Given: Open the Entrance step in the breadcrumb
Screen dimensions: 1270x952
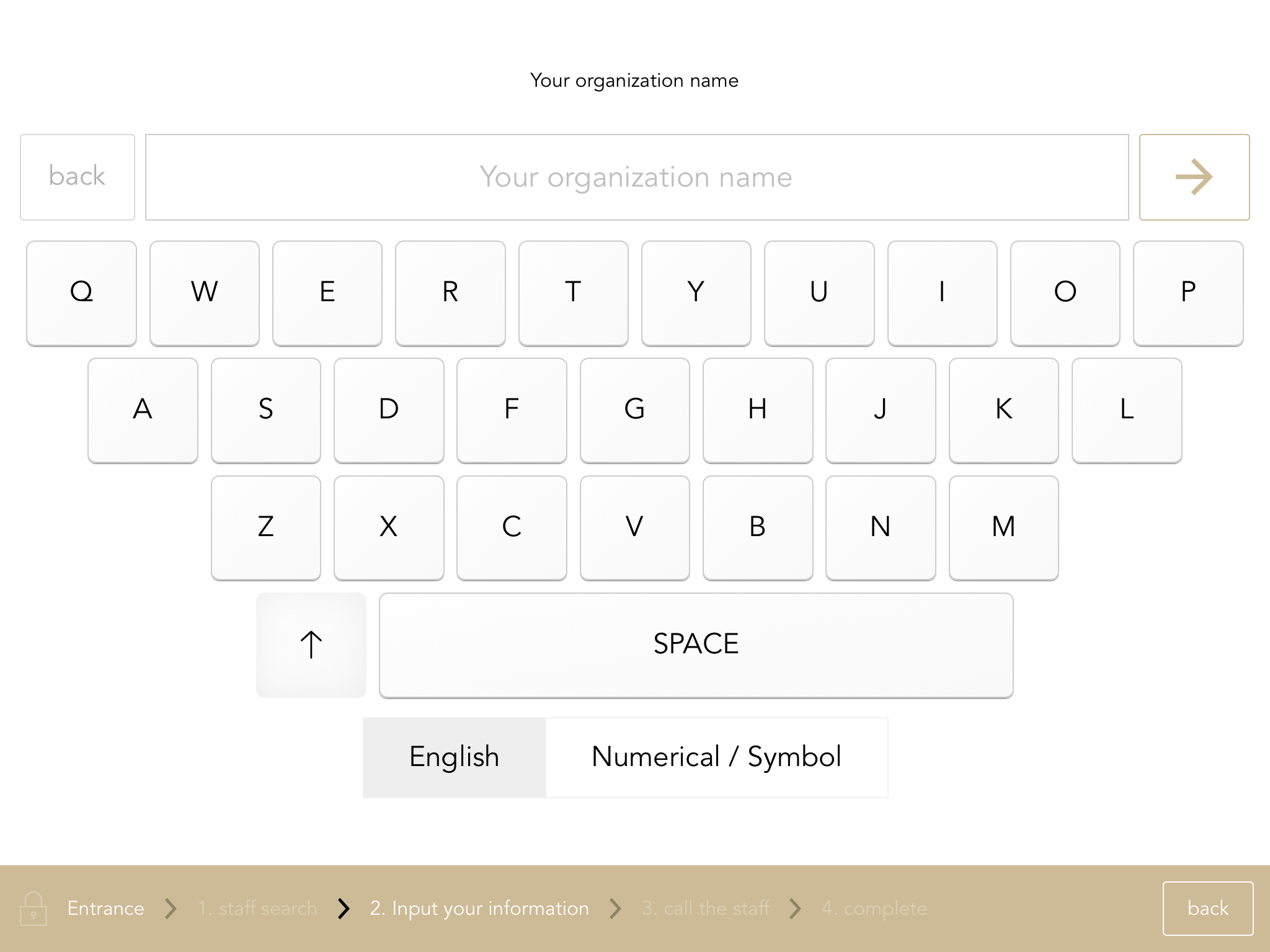Looking at the screenshot, I should (105, 908).
